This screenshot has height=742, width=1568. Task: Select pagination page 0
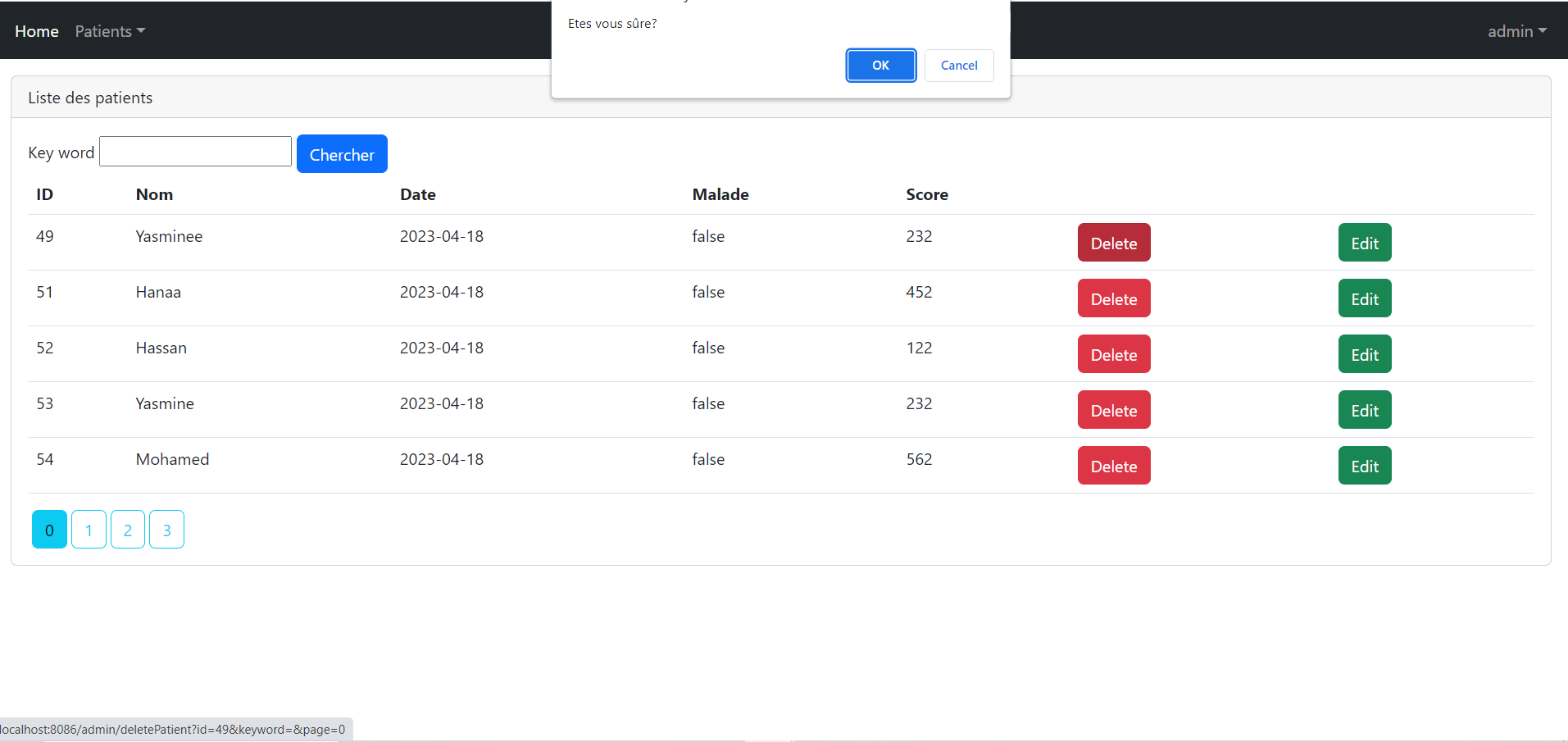pos(48,529)
